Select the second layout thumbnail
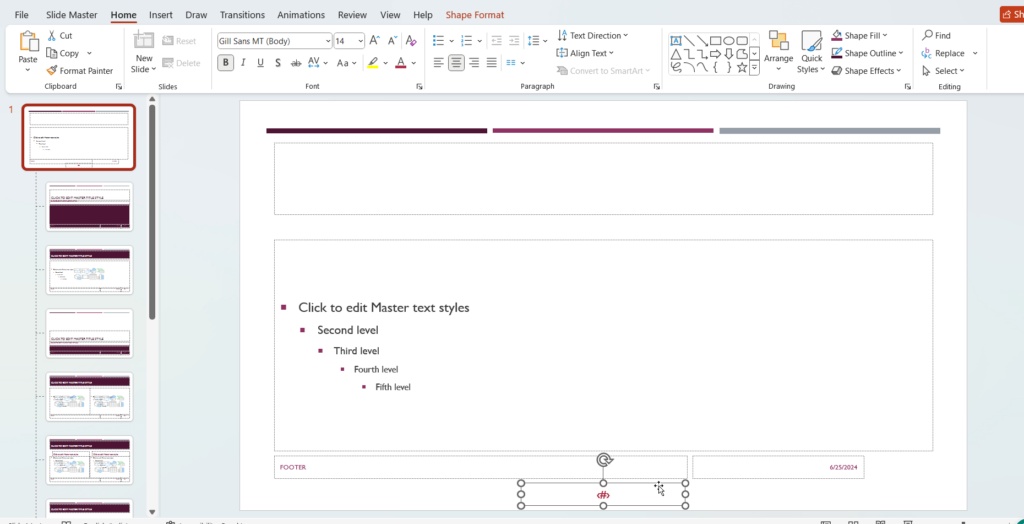Viewport: 1024px width, 524px height. pos(89,207)
